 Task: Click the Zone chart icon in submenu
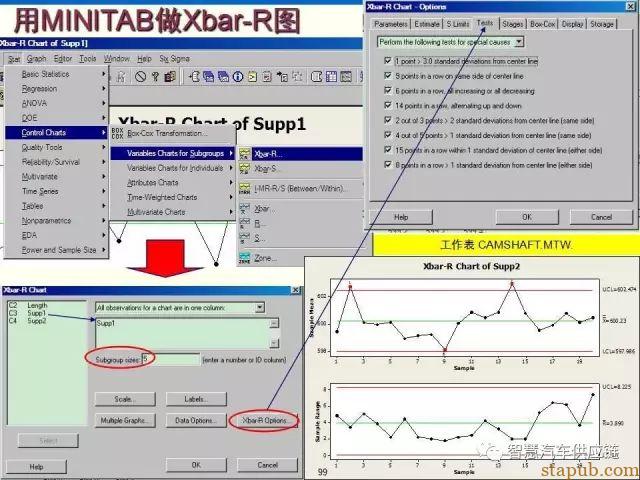(x=244, y=258)
